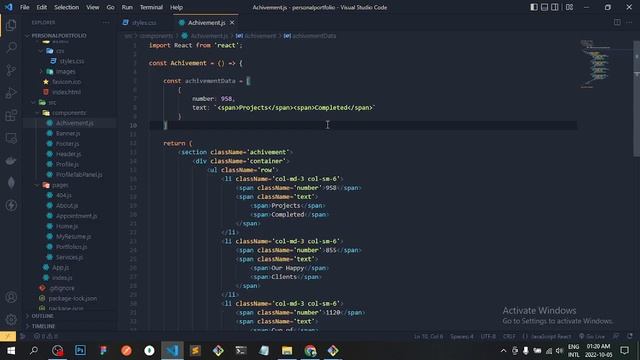Click the editor vertical scrollbar
The image size is (640, 360).
pos(636,98)
